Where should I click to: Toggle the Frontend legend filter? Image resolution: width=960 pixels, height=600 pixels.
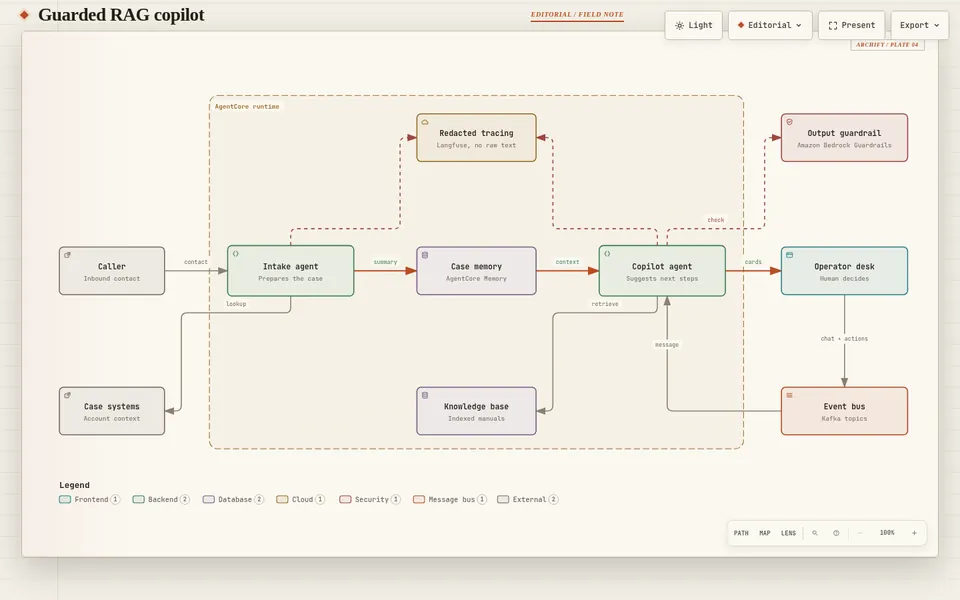click(89, 500)
